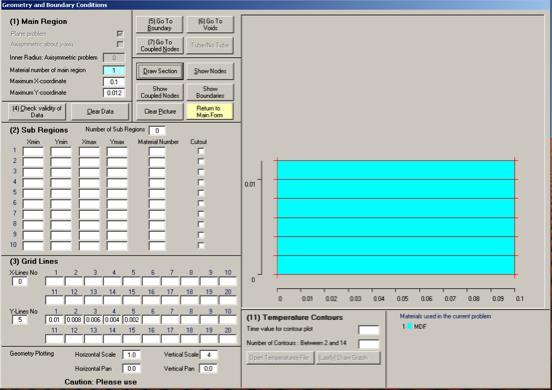552x390 pixels.
Task: Click the Clear Picture button
Action: [160, 111]
